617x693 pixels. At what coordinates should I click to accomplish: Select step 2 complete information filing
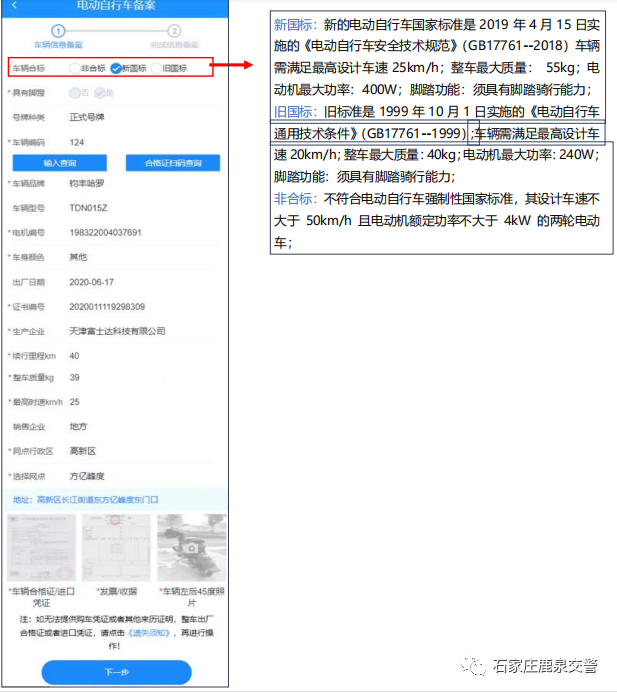175,37
